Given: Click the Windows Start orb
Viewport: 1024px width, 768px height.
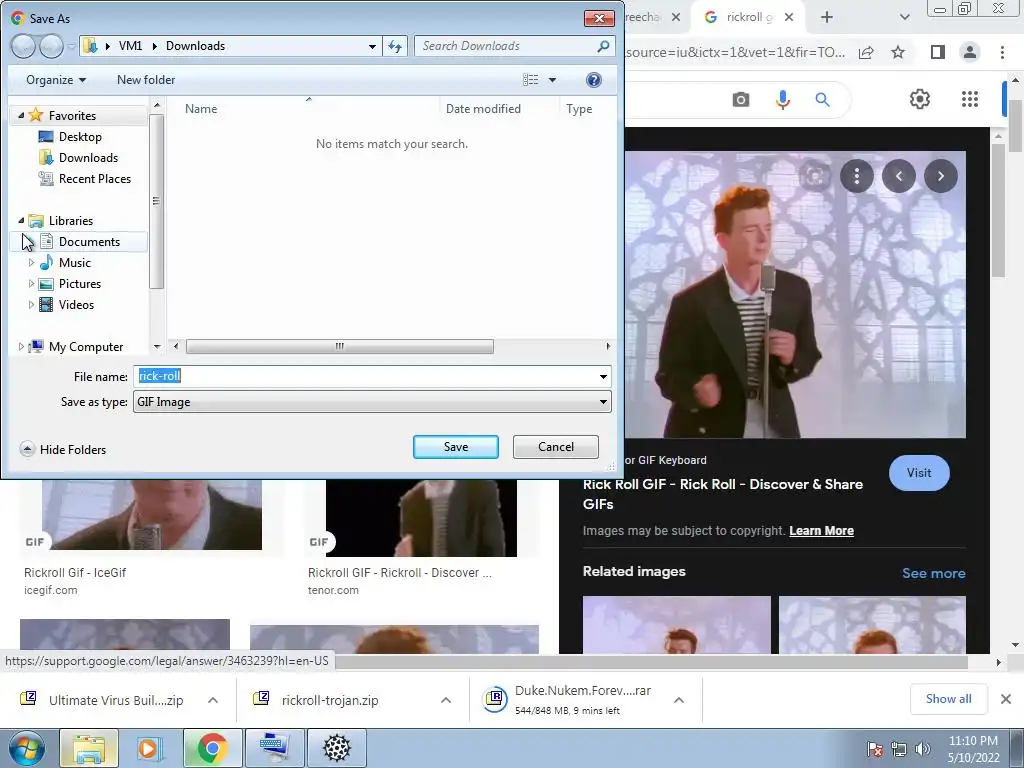Looking at the screenshot, I should pos(26,748).
